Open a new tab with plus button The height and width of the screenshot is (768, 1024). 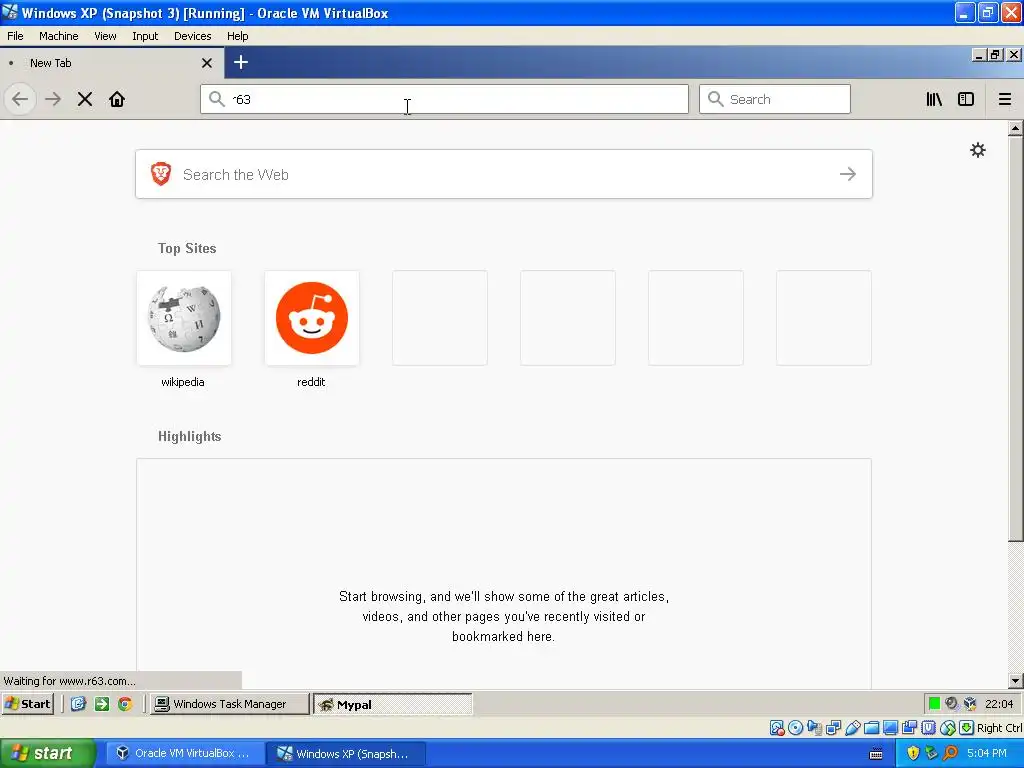tap(241, 62)
